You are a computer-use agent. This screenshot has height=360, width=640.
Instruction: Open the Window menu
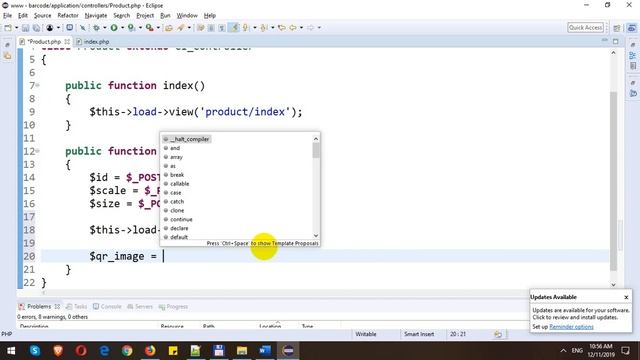(x=187, y=16)
